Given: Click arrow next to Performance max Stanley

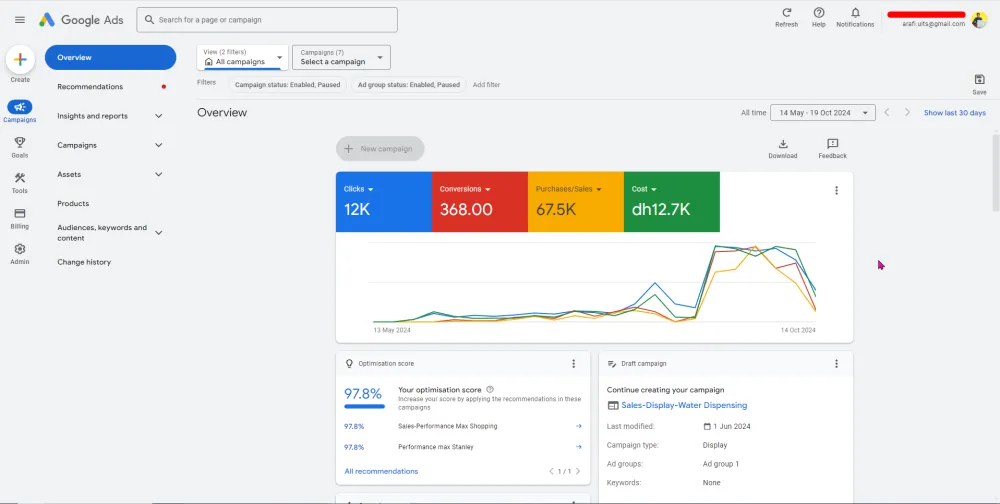Looking at the screenshot, I should pos(578,447).
